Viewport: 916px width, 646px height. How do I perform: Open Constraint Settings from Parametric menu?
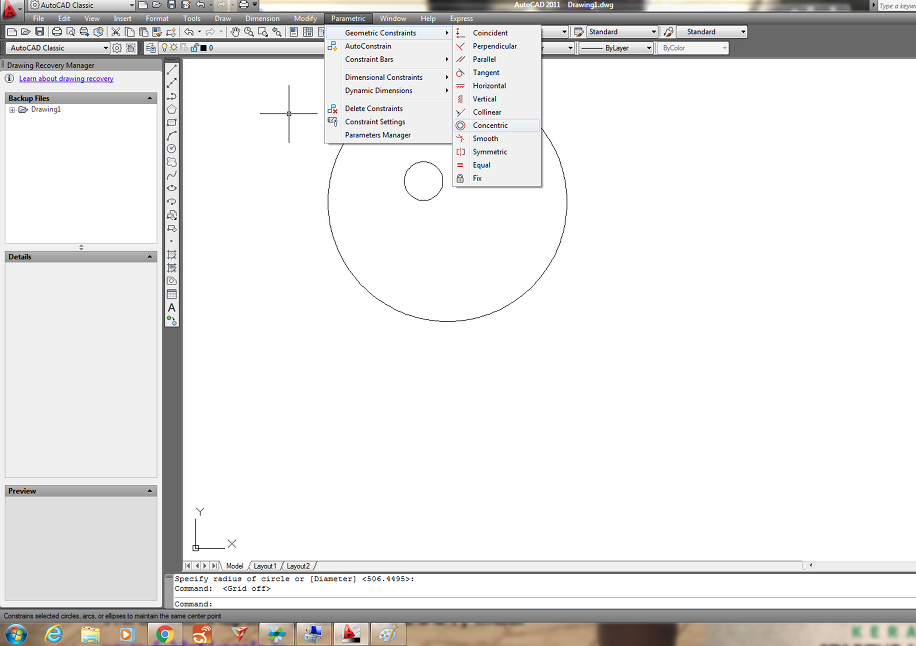[388, 122]
